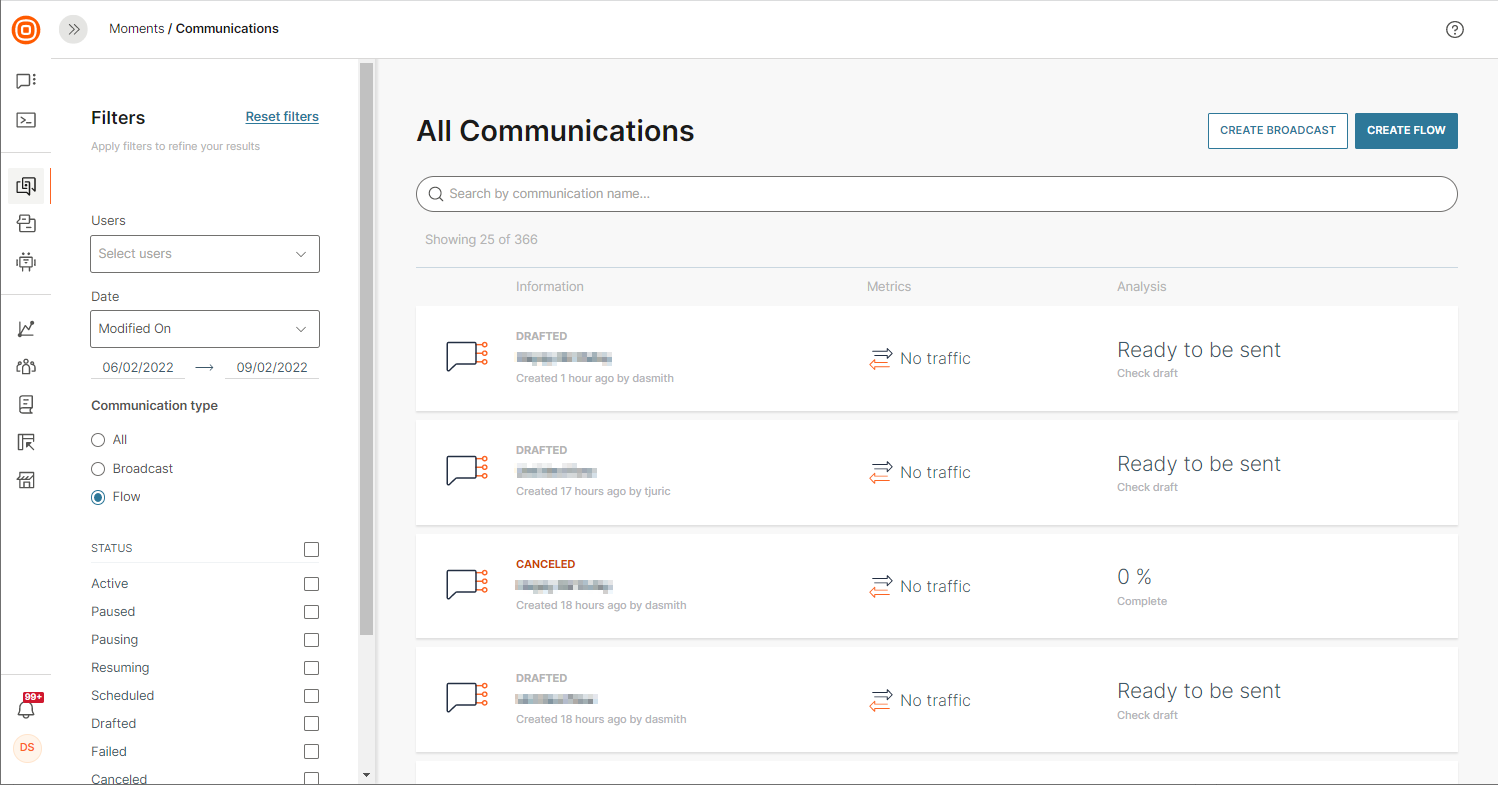Viewport: 1498px width, 785px height.
Task: Check the Active status checkbox
Action: [x=311, y=584]
